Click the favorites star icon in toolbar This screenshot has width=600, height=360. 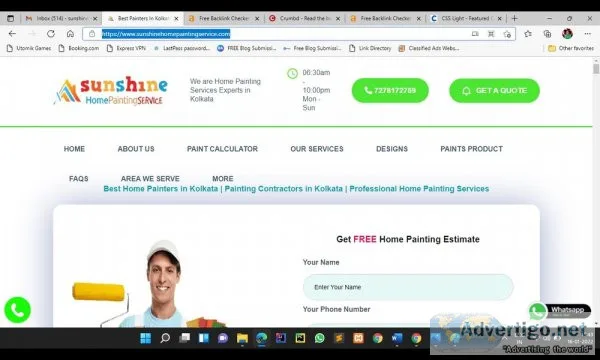[528, 34]
